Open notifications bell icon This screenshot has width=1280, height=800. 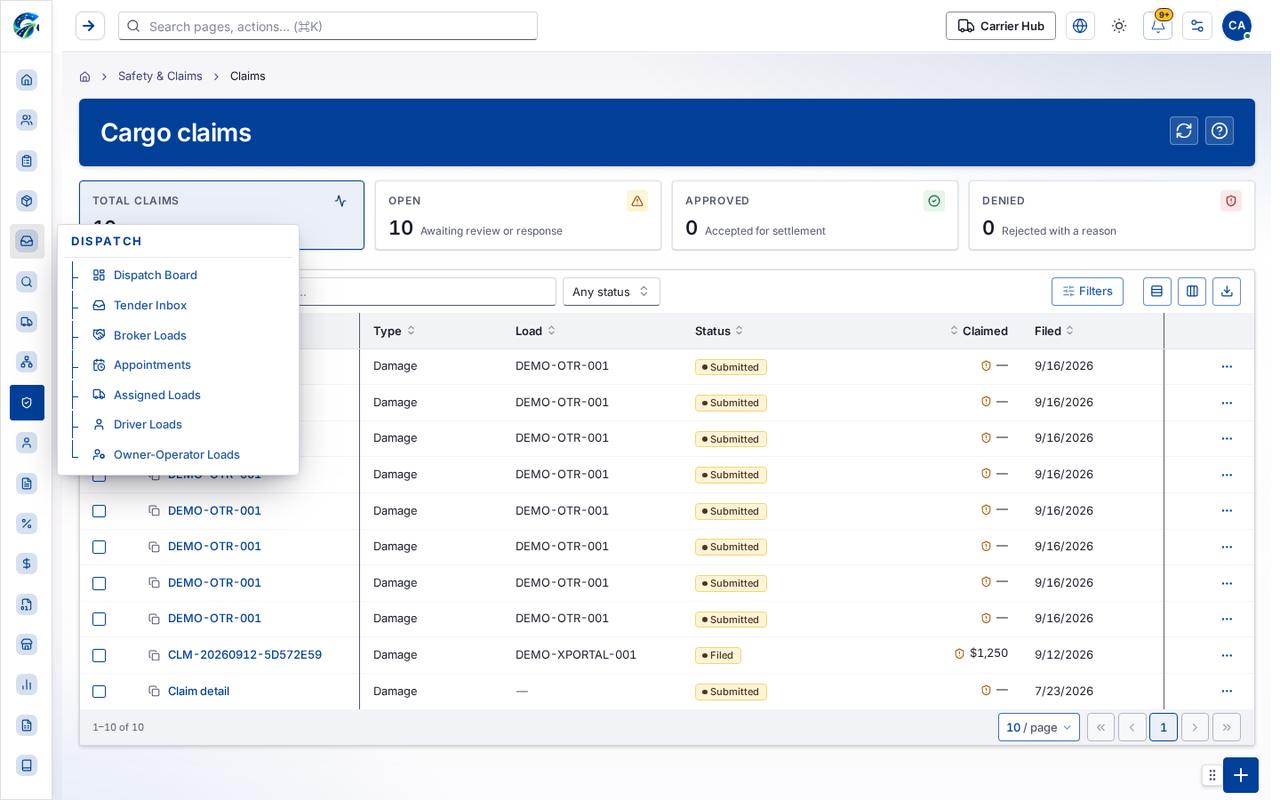[x=1158, y=26]
